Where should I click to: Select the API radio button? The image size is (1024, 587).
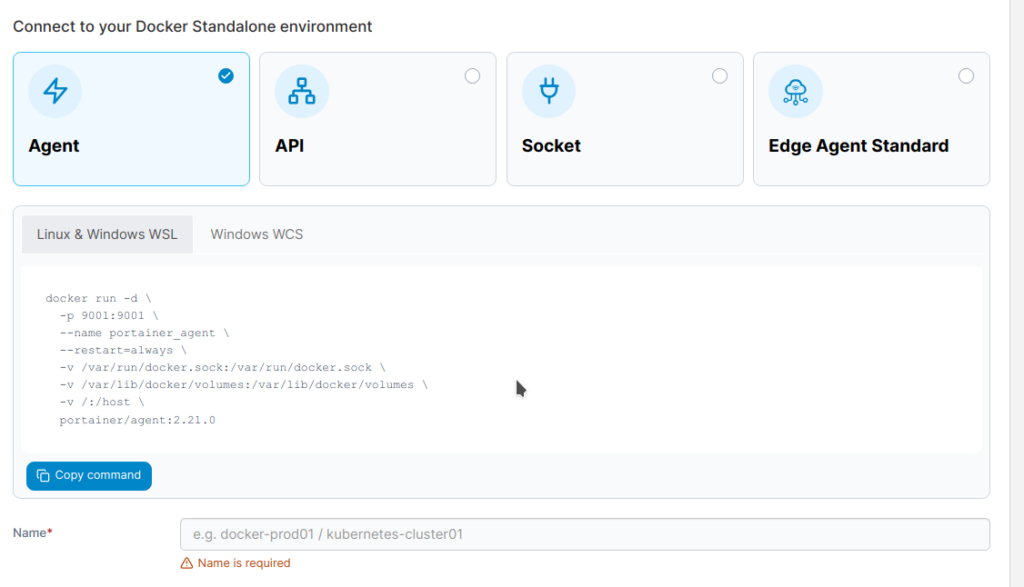(x=472, y=76)
